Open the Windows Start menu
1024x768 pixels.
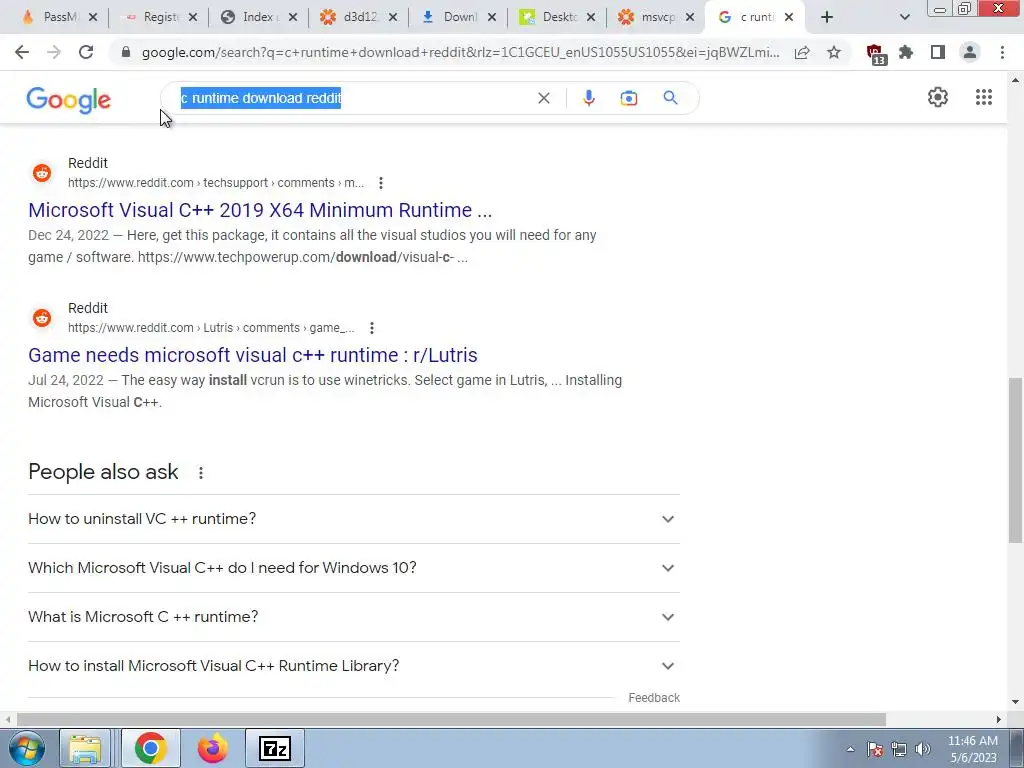tap(27, 748)
